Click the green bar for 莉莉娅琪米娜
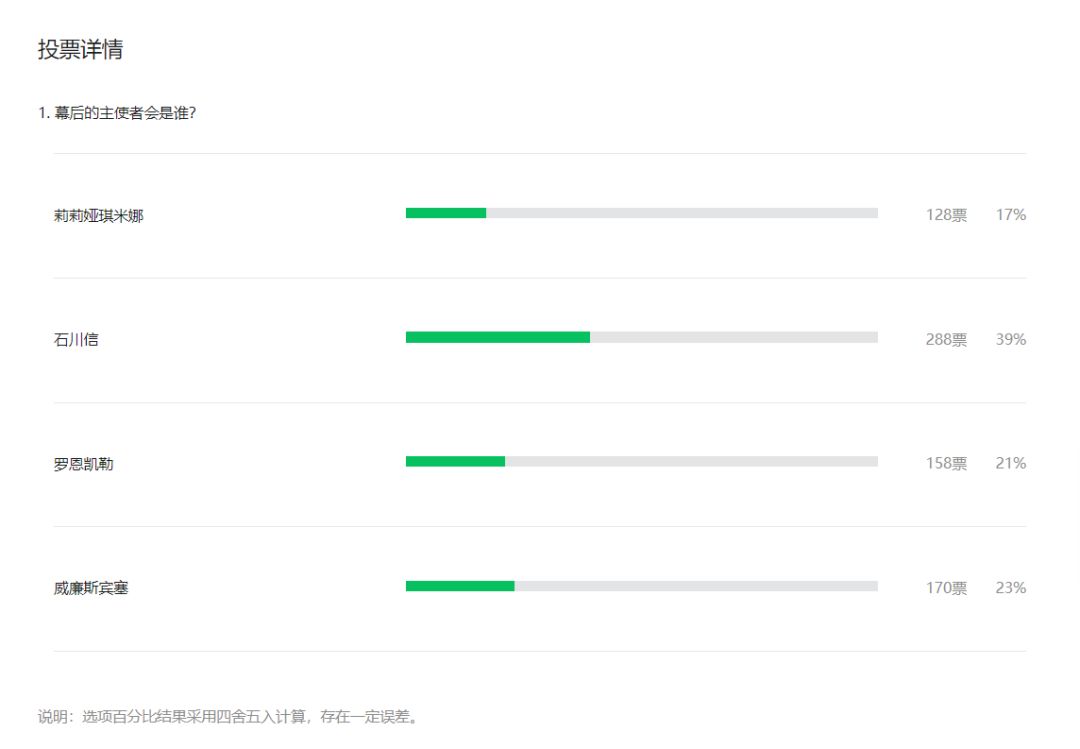This screenshot has height=749, width=1080. point(446,213)
